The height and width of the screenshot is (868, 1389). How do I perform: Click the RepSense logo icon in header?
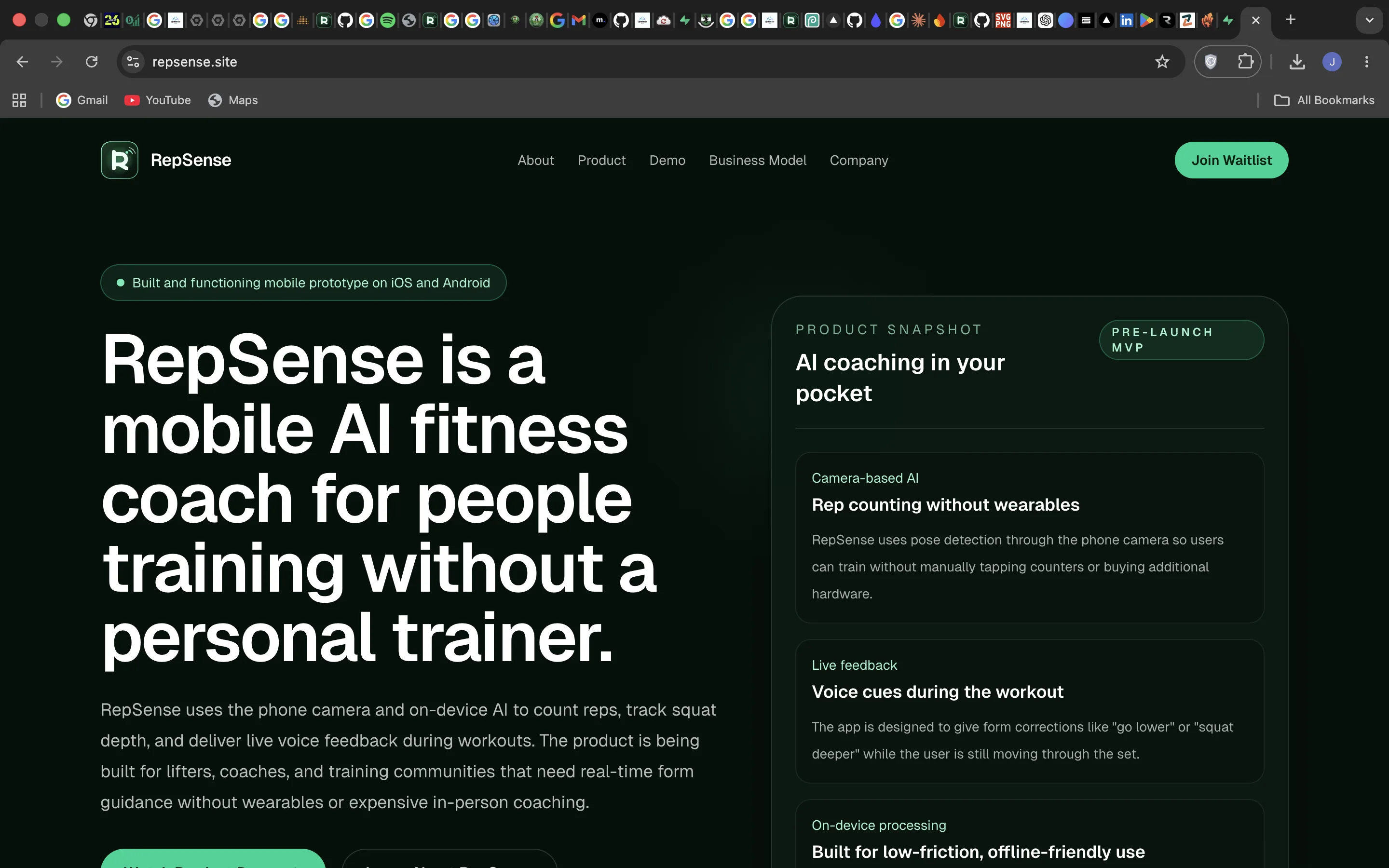[120, 160]
